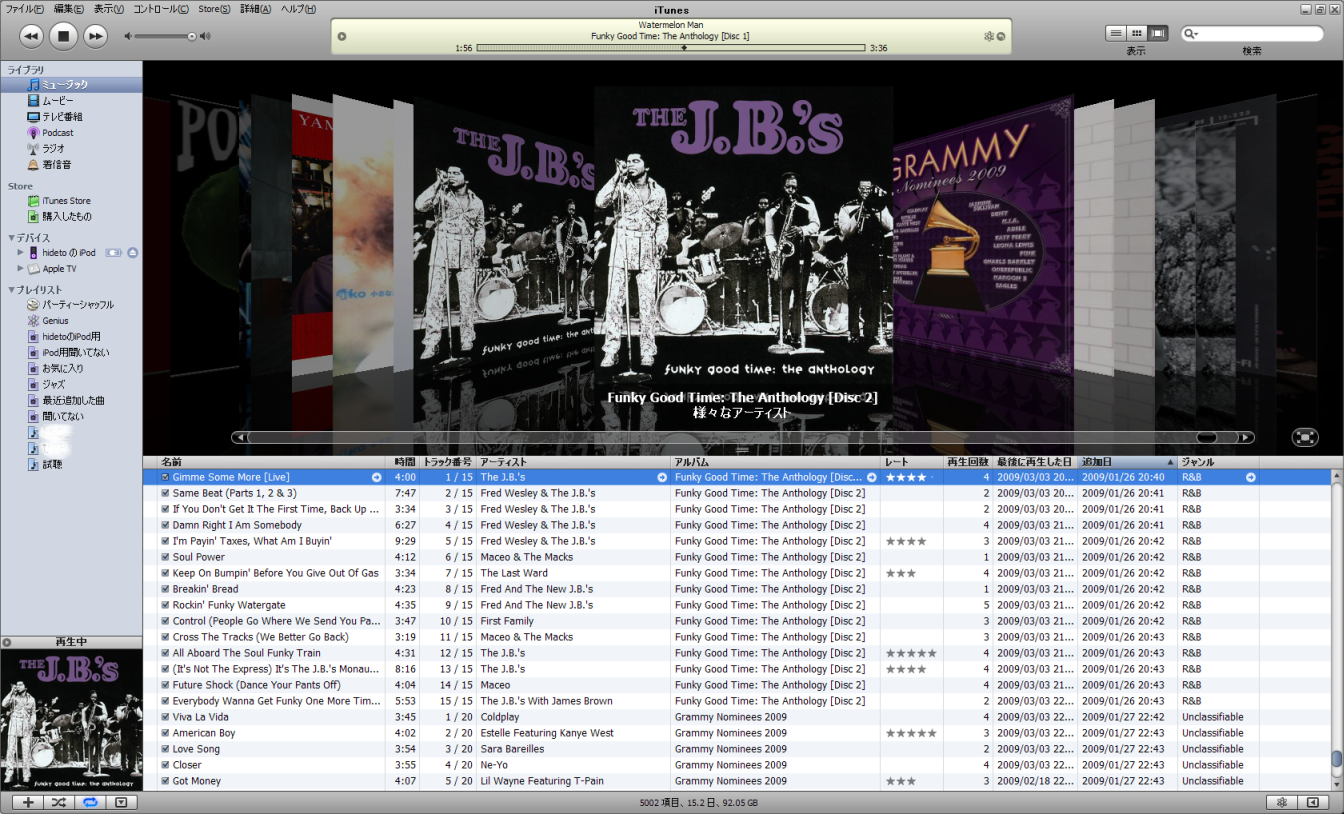Click the previous track rewind button
The image size is (1344, 814).
31,36
